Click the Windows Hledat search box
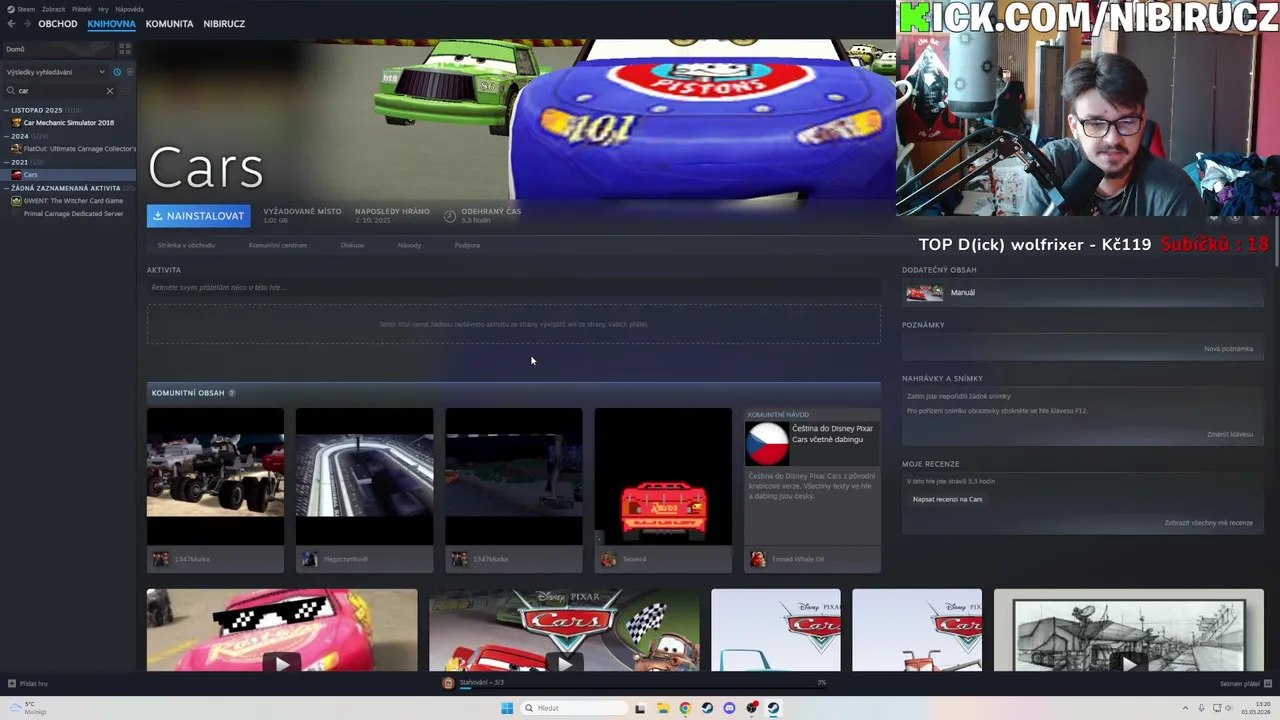Screen dimensions: 1280x720 tap(574, 708)
